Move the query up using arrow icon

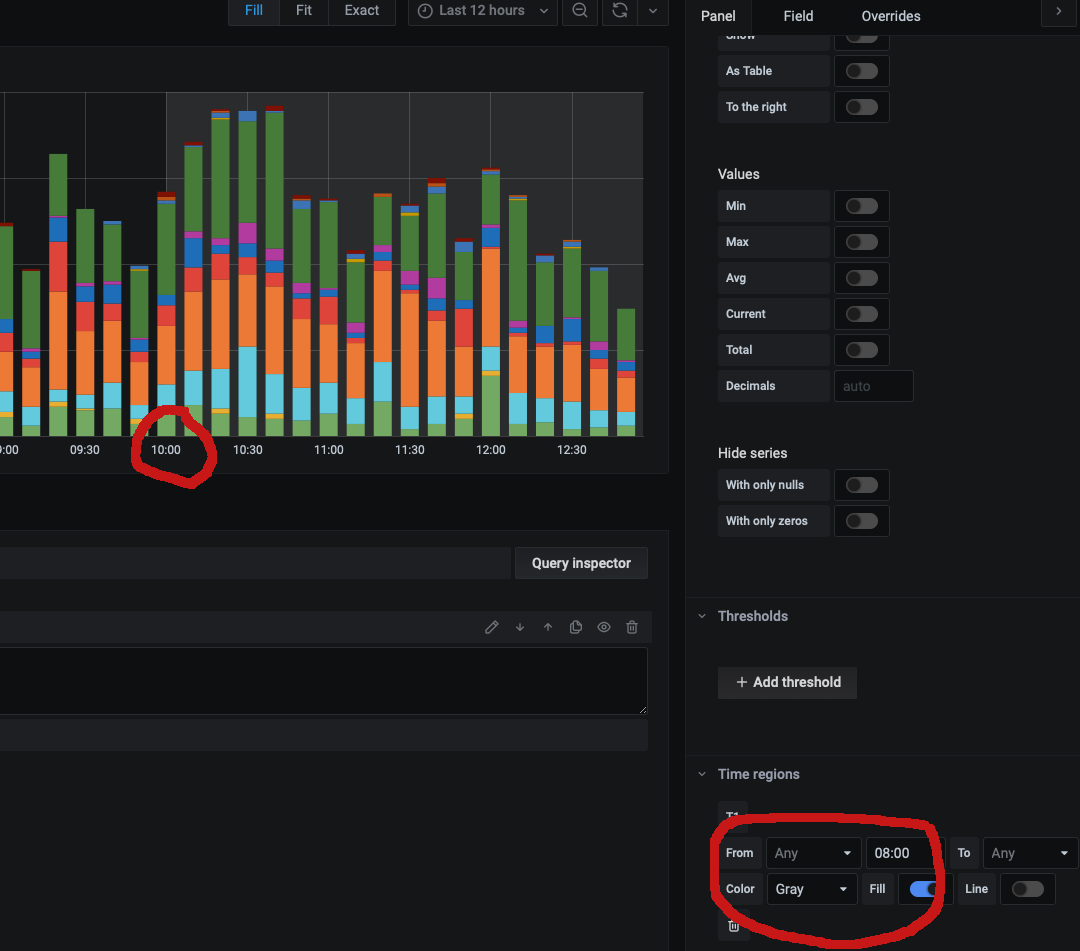tap(548, 626)
